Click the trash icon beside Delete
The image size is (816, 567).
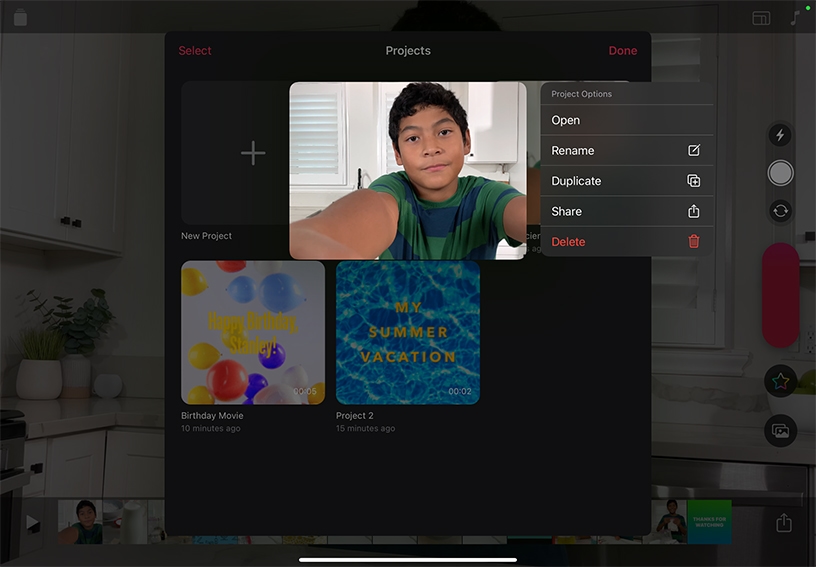coord(694,242)
